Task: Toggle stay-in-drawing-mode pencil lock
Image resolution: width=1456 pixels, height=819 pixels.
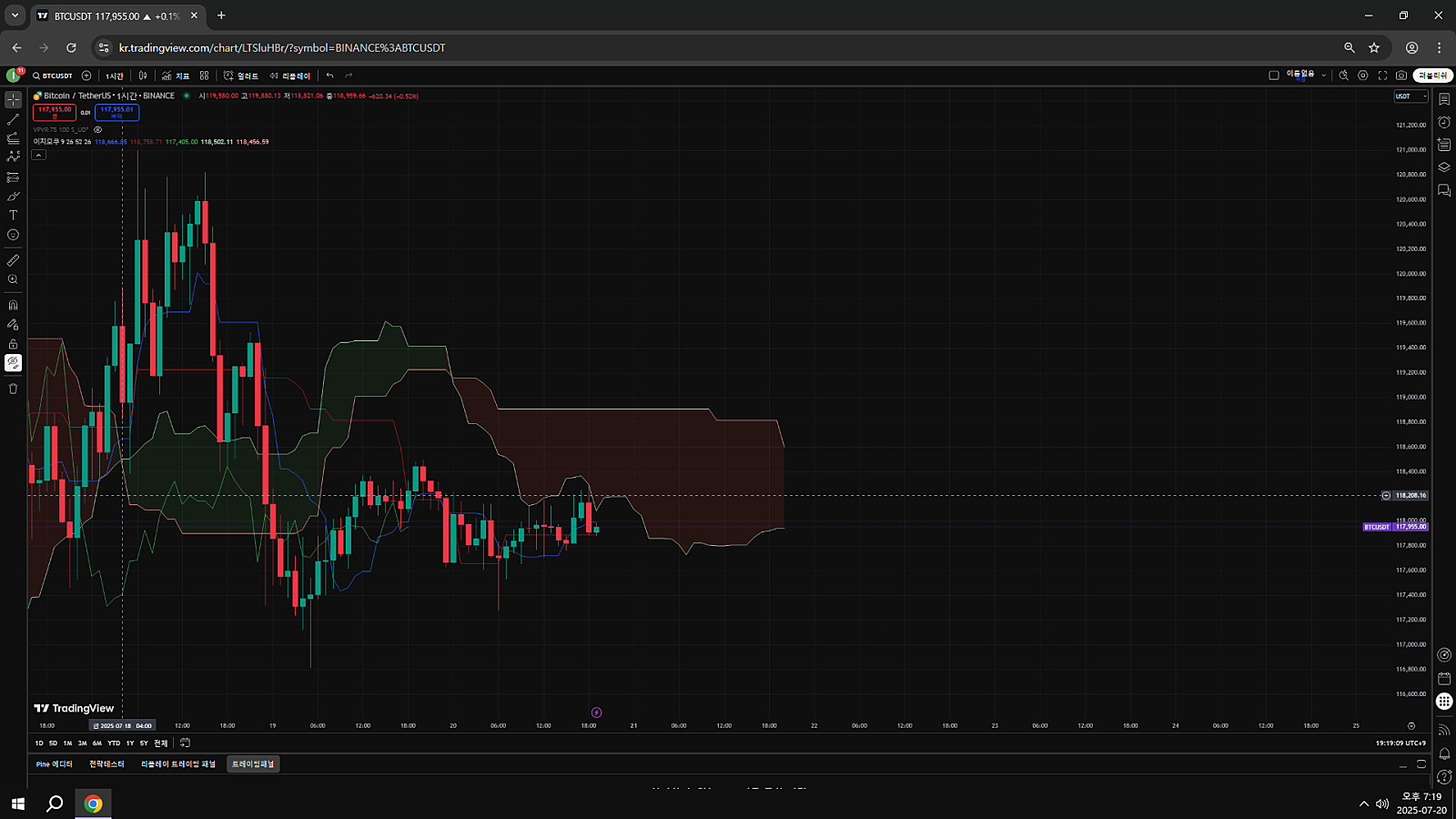Action: click(x=13, y=324)
